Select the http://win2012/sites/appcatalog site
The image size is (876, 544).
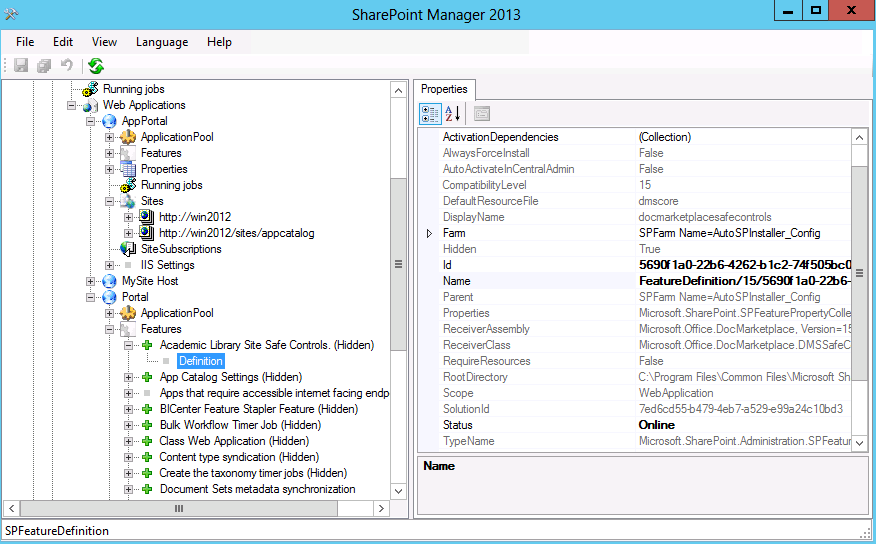237,233
